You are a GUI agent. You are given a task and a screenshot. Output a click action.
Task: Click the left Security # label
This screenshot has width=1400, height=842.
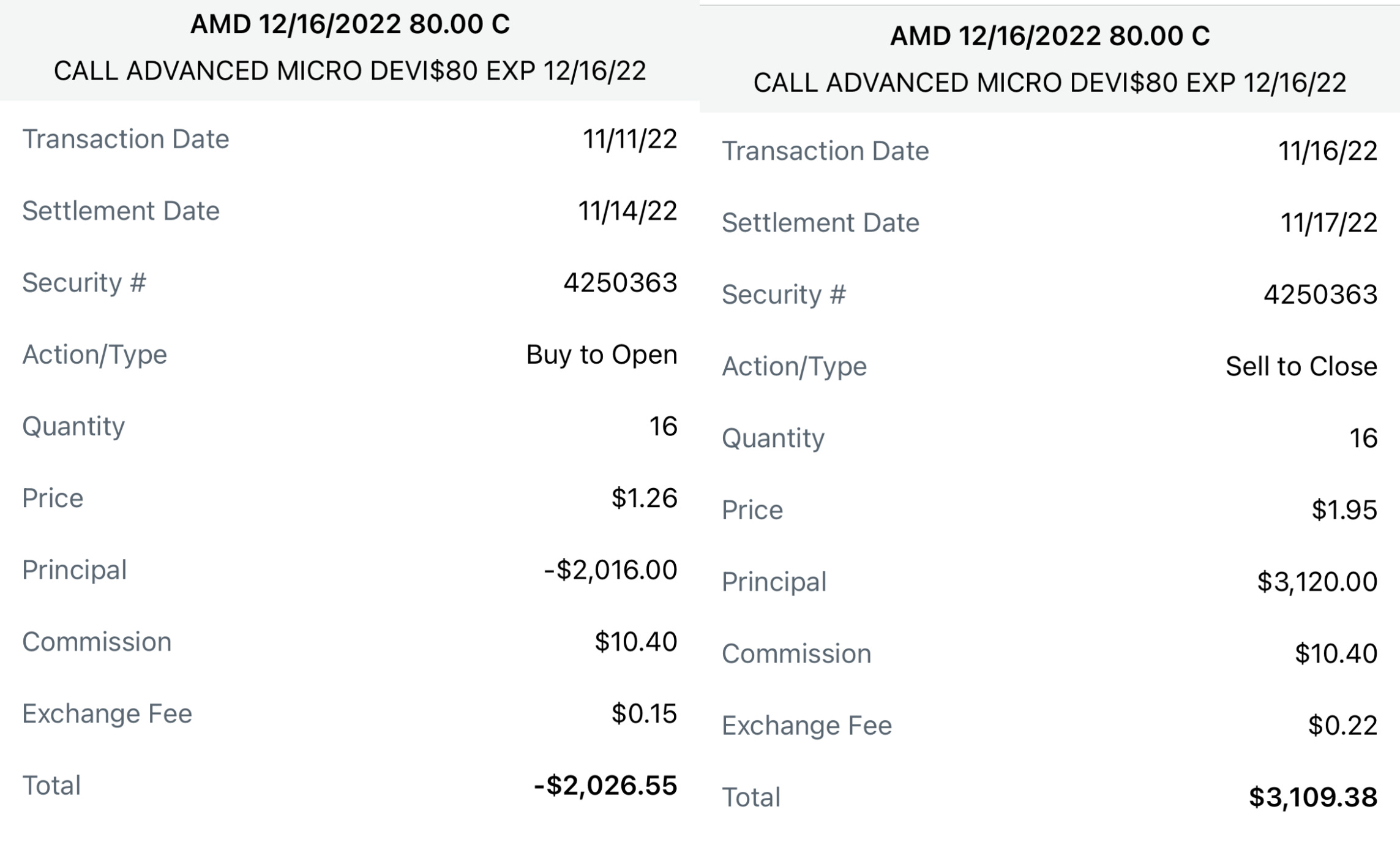(x=84, y=283)
